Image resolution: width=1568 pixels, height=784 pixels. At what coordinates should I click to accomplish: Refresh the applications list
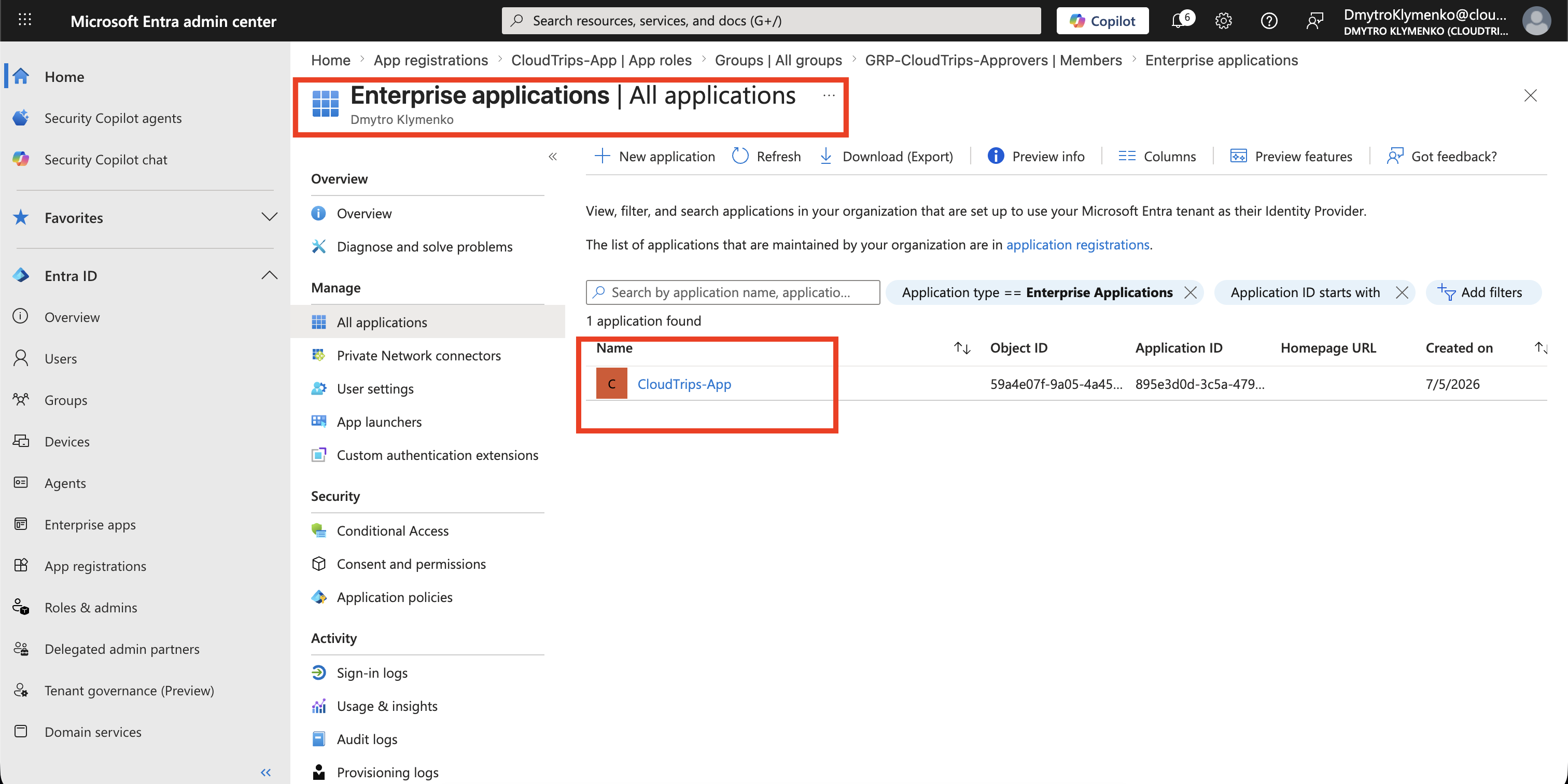tap(766, 157)
